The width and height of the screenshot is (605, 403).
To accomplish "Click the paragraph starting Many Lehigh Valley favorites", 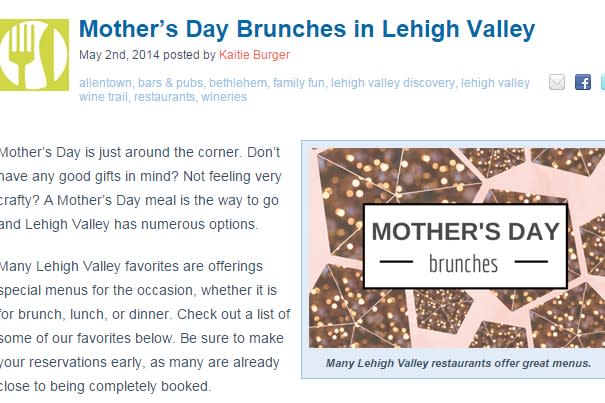I will (x=145, y=326).
